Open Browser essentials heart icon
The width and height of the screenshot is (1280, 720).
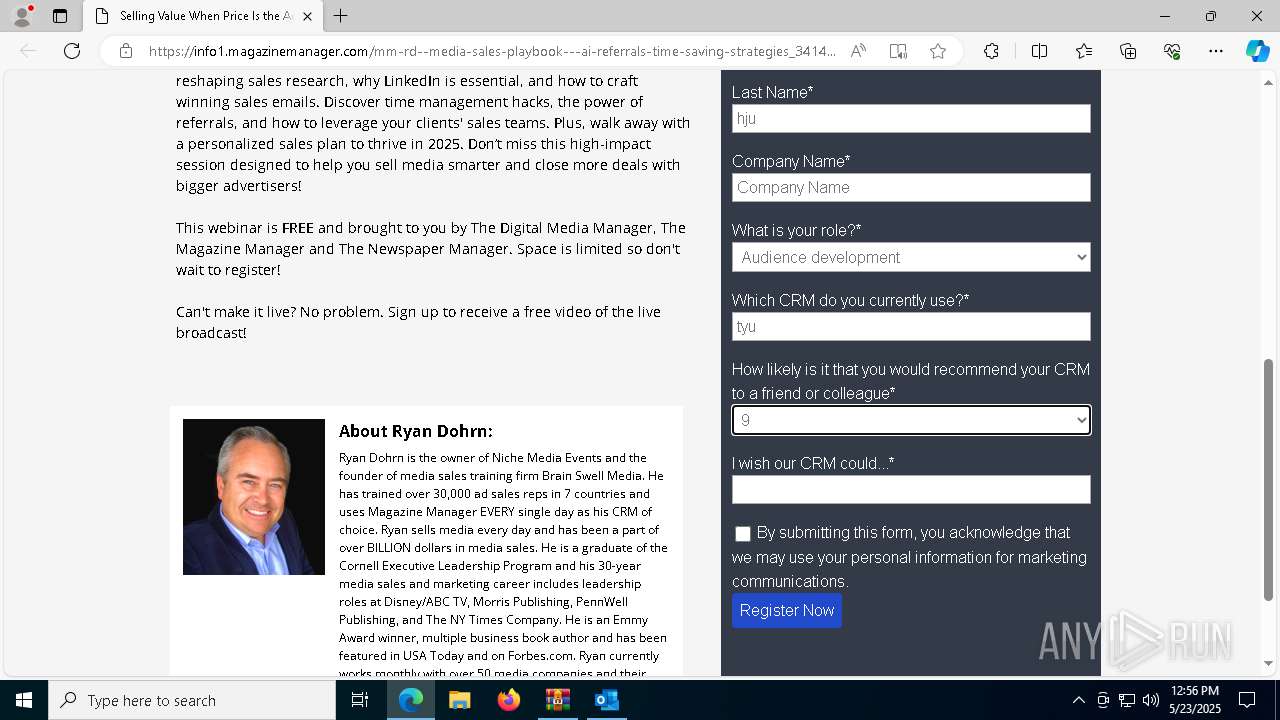coord(1172,51)
